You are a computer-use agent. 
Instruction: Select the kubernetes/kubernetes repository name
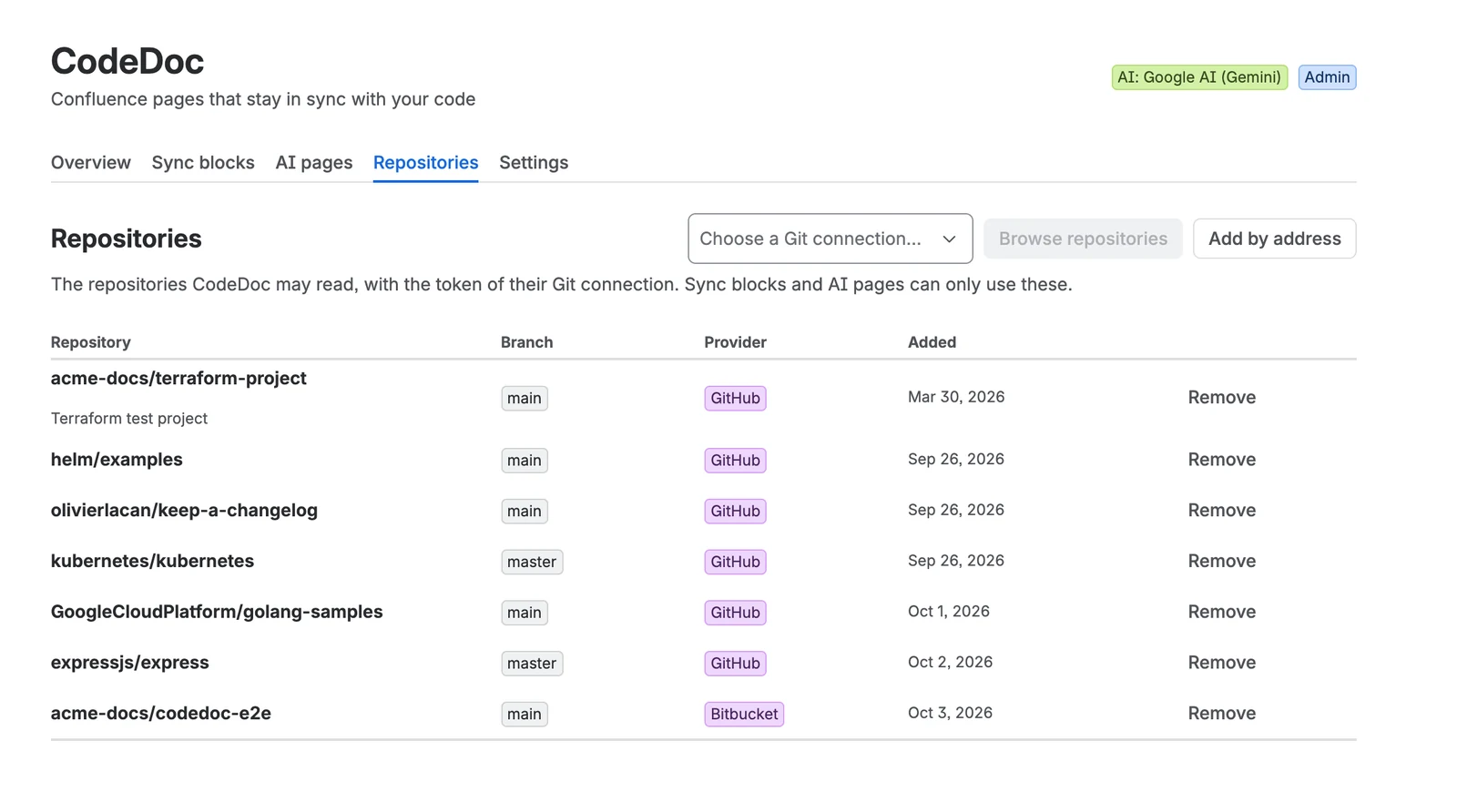[x=152, y=562]
